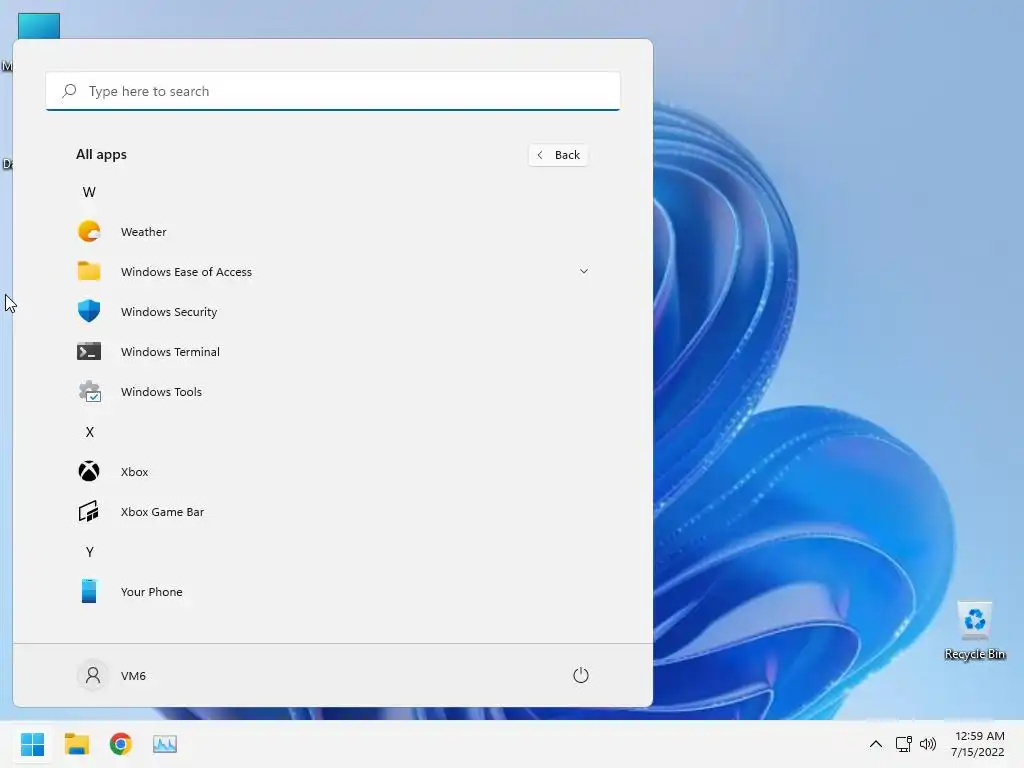Click the Y letter section header
1024x768 pixels.
pos(89,552)
